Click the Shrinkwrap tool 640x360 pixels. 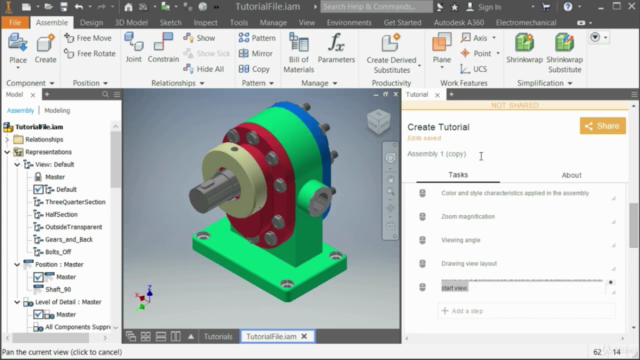point(524,49)
